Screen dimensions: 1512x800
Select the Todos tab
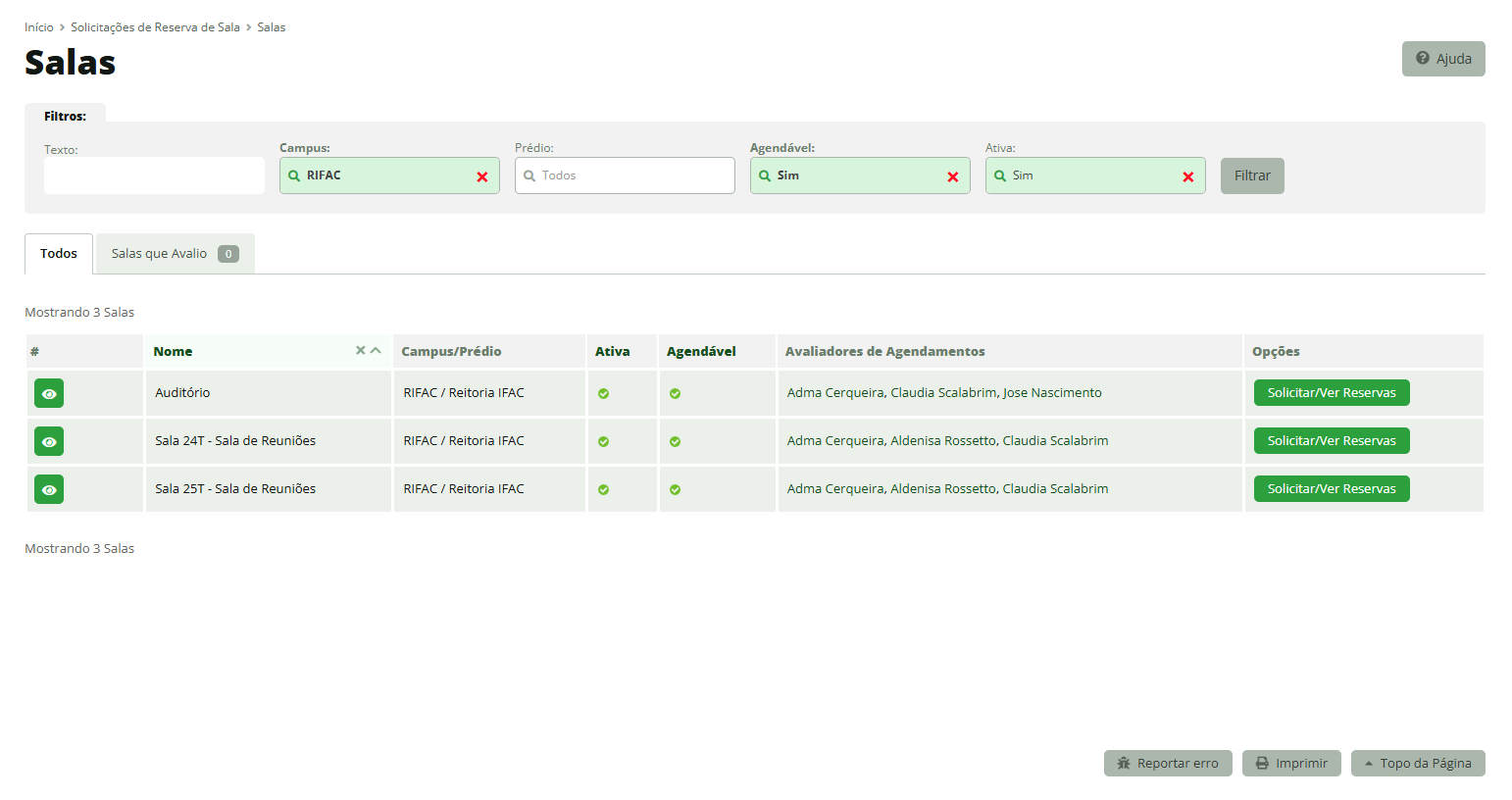click(59, 254)
